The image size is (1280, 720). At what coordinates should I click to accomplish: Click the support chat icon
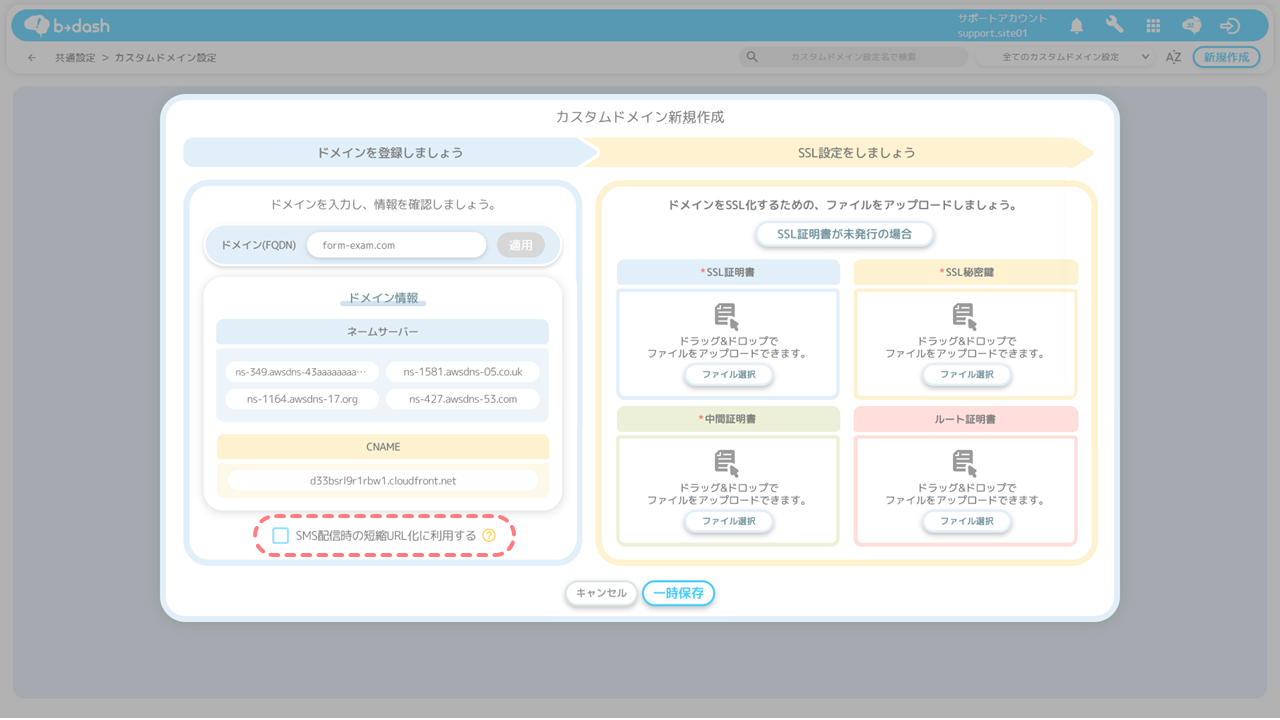pos(1191,26)
